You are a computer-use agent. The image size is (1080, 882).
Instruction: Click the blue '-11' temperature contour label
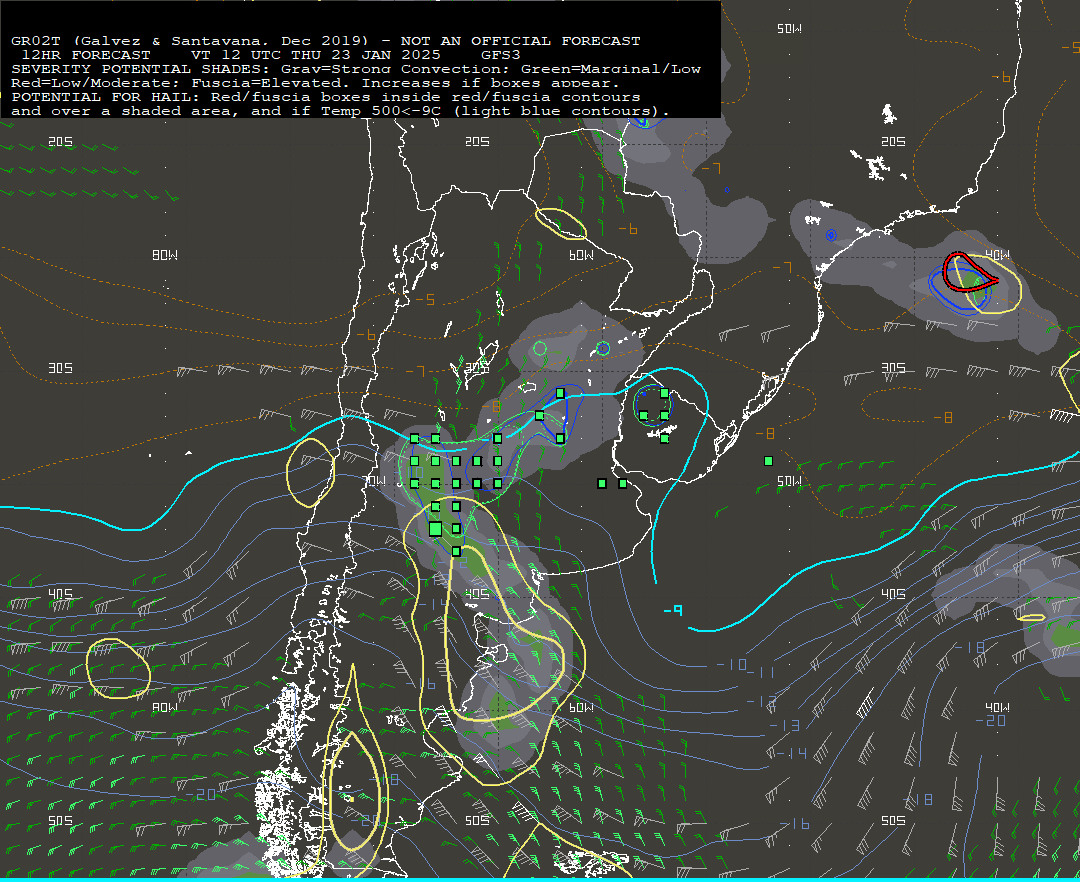[762, 672]
